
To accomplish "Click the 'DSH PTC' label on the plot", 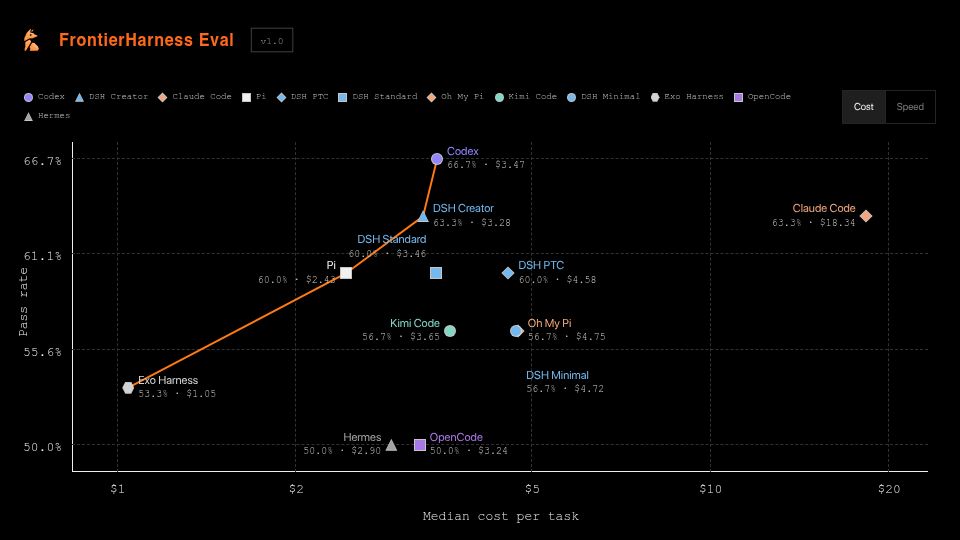I will (x=541, y=265).
